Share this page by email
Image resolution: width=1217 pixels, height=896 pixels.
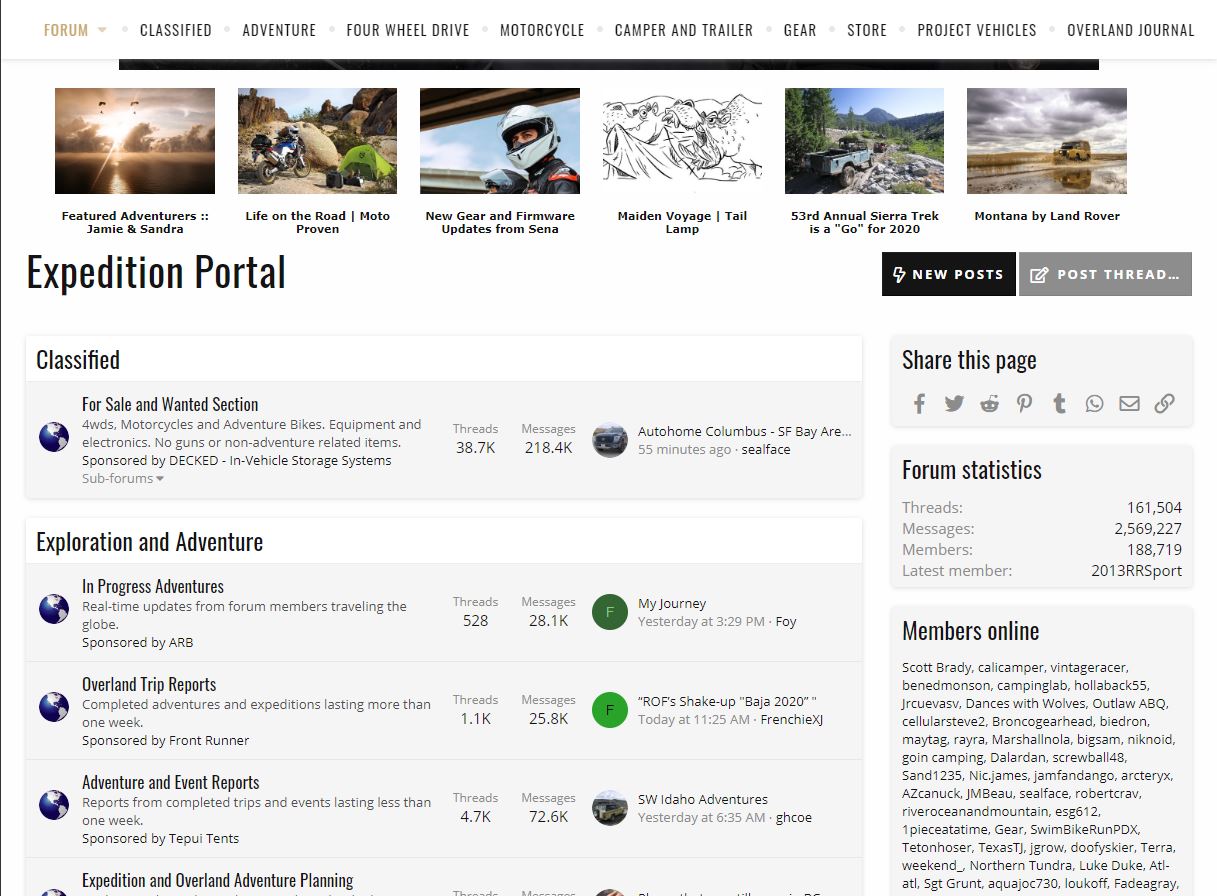1129,403
